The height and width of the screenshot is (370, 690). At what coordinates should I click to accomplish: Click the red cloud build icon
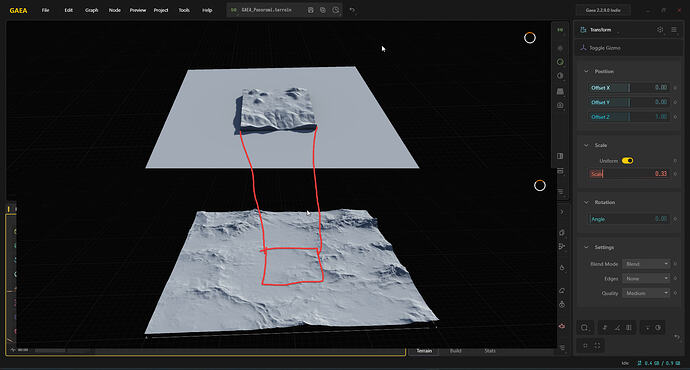[562, 326]
